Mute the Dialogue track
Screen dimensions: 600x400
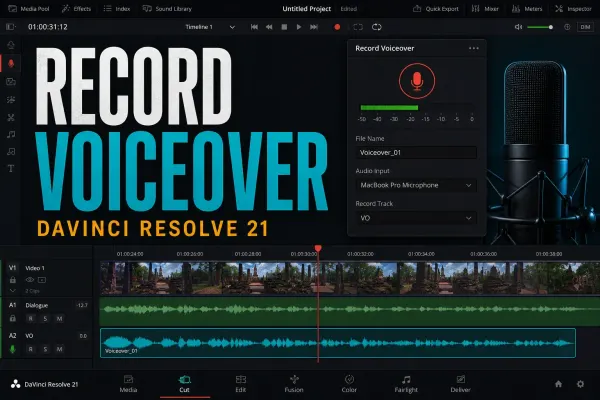[x=59, y=318]
